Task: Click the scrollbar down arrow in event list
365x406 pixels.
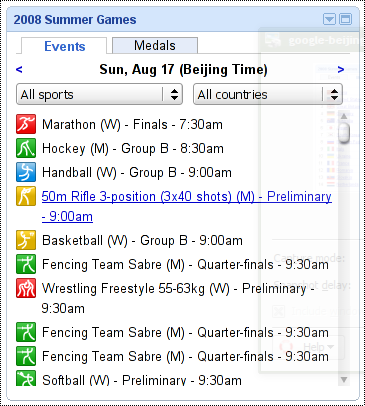Action: click(344, 379)
